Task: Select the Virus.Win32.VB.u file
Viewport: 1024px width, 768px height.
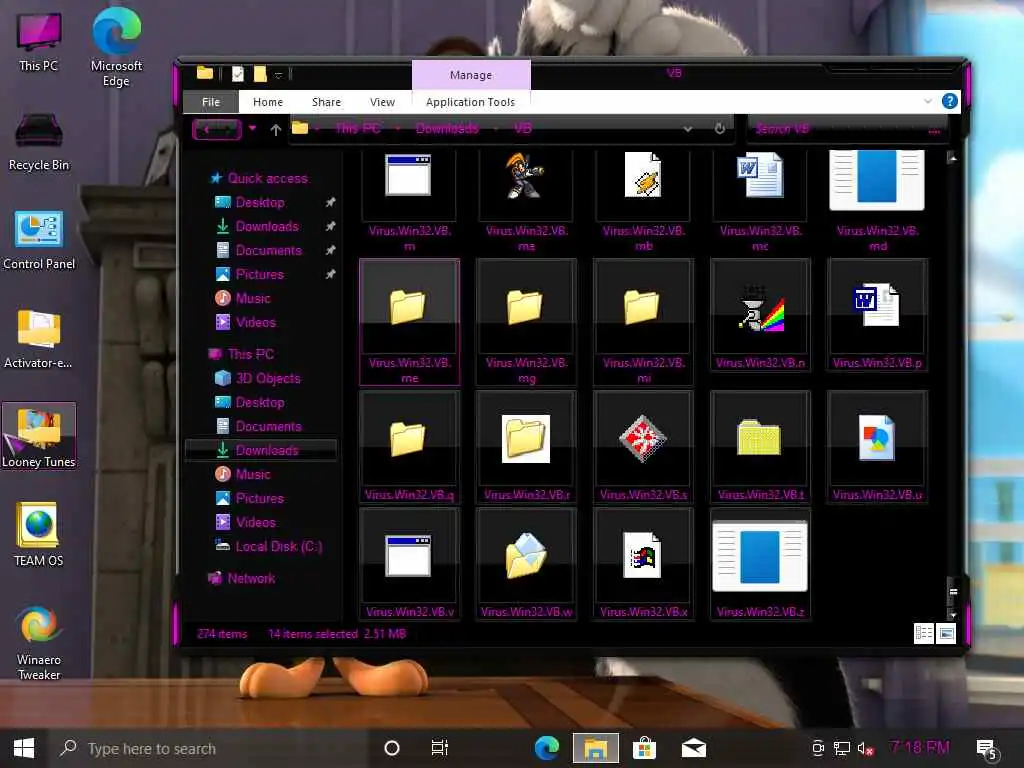Action: pos(877,447)
